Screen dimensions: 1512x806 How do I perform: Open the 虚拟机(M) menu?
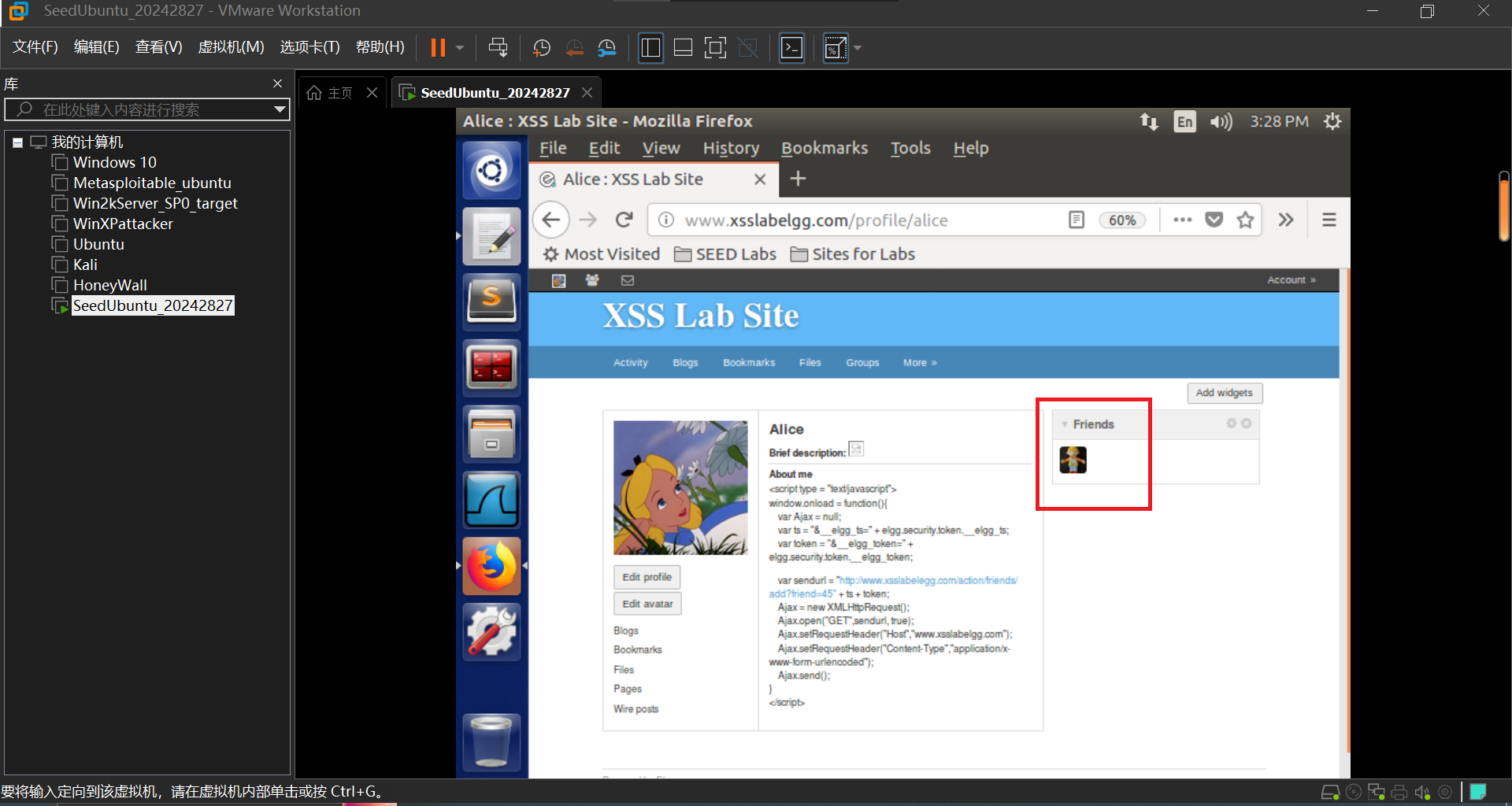231,47
